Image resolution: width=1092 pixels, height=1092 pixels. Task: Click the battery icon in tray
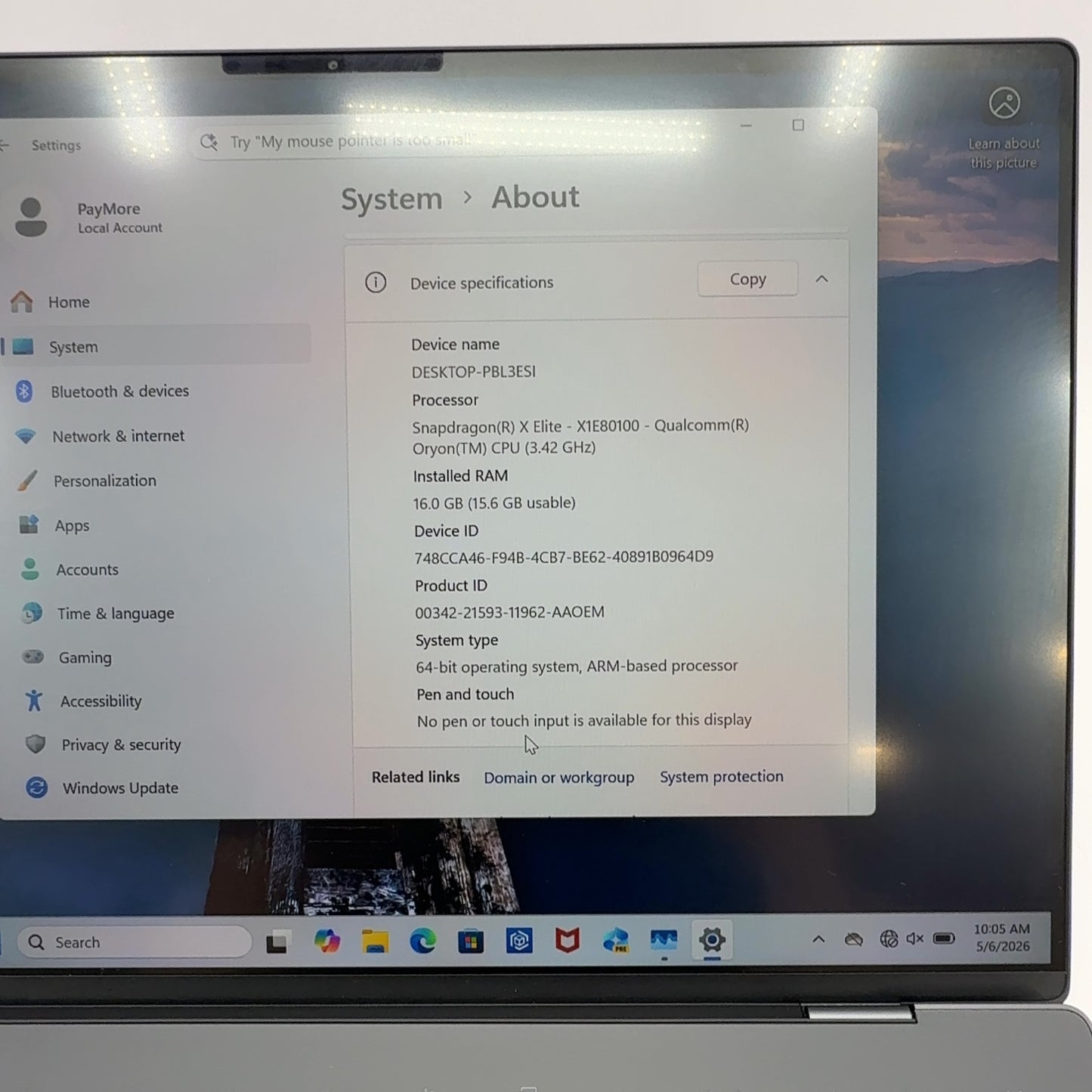point(944,939)
